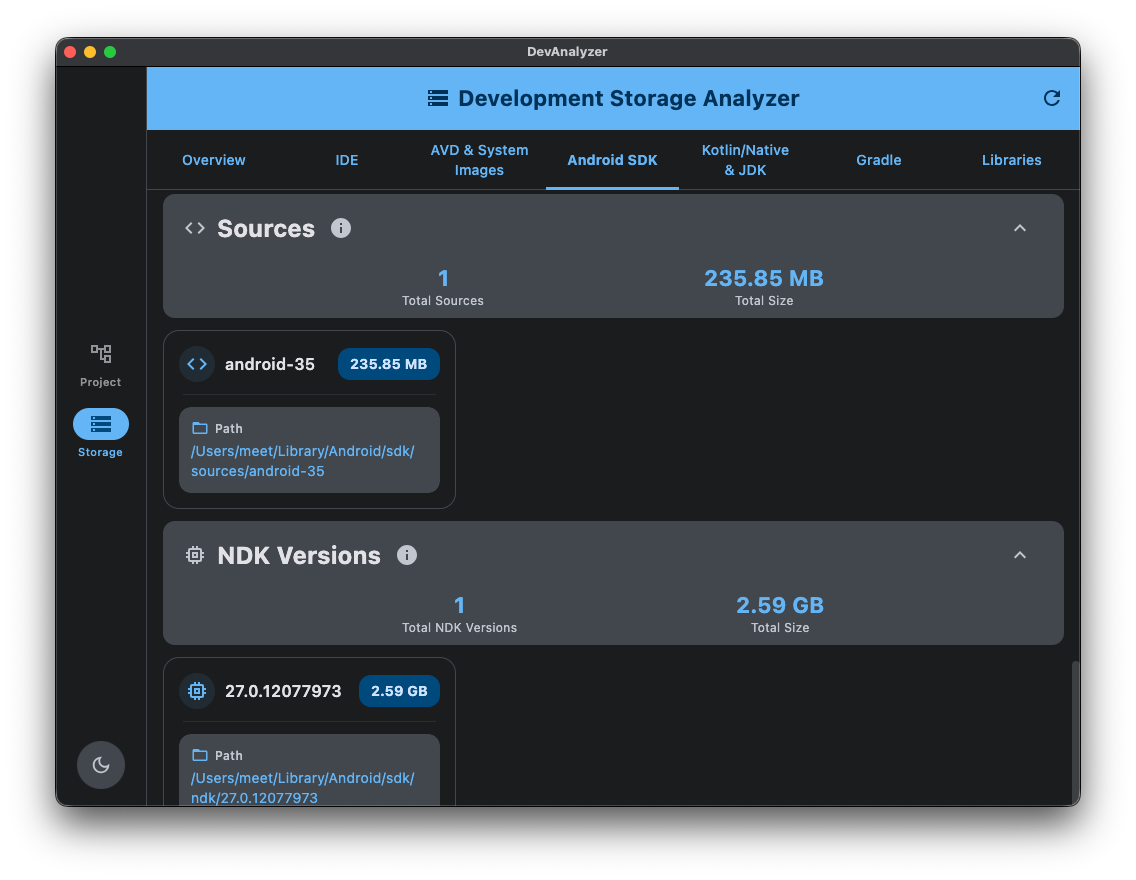Click folder icon in NDK Path box
The image size is (1136, 880).
200,755
